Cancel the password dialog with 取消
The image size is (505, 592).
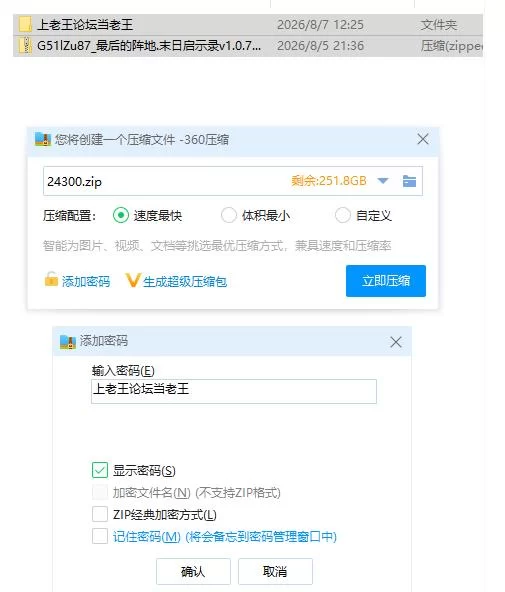275,572
